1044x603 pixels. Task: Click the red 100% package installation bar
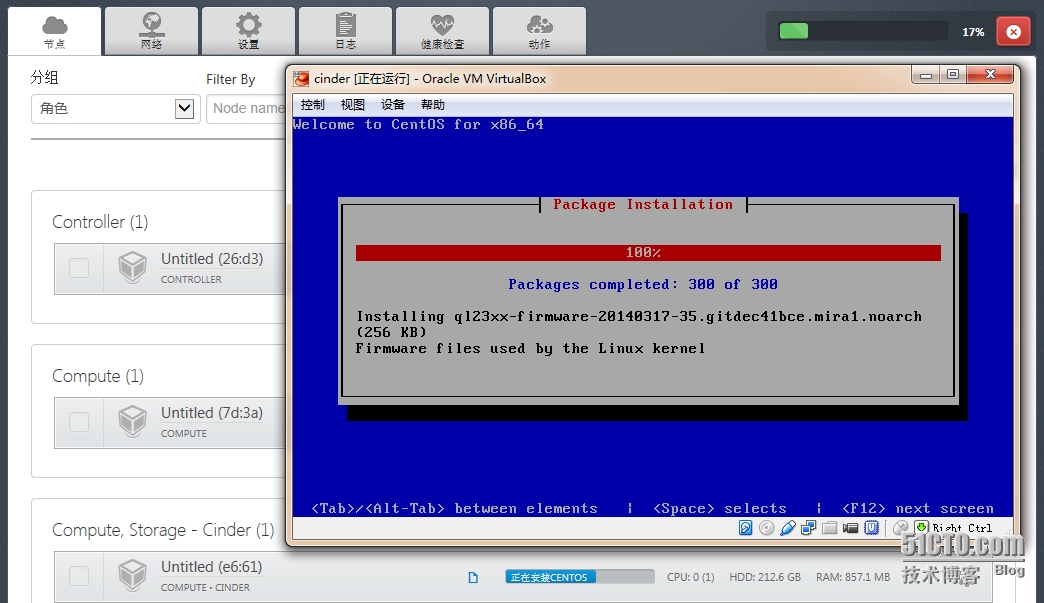click(x=648, y=253)
